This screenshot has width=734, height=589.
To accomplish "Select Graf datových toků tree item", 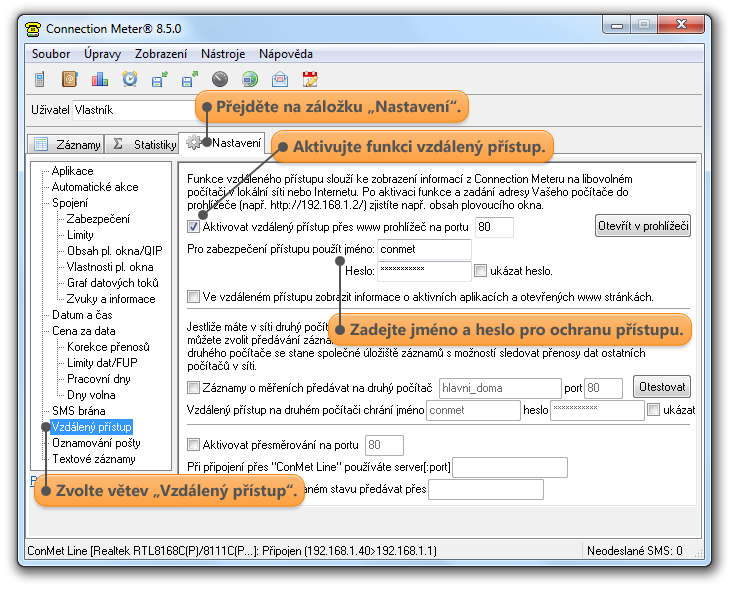I will [x=112, y=283].
